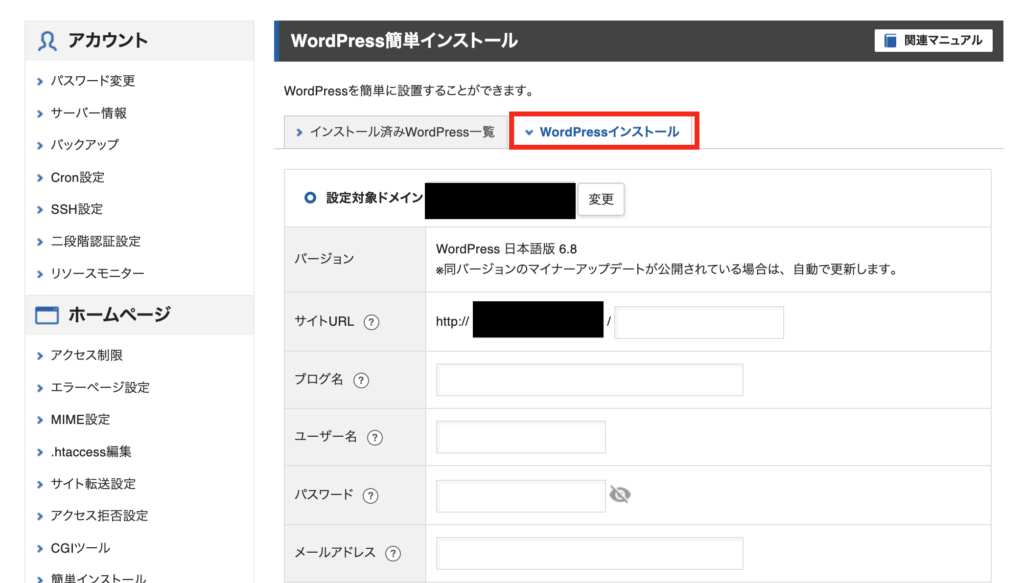Screen dimensions: 1024x583
Task: Click help icon next to ユーザー名
Action: click(x=375, y=437)
